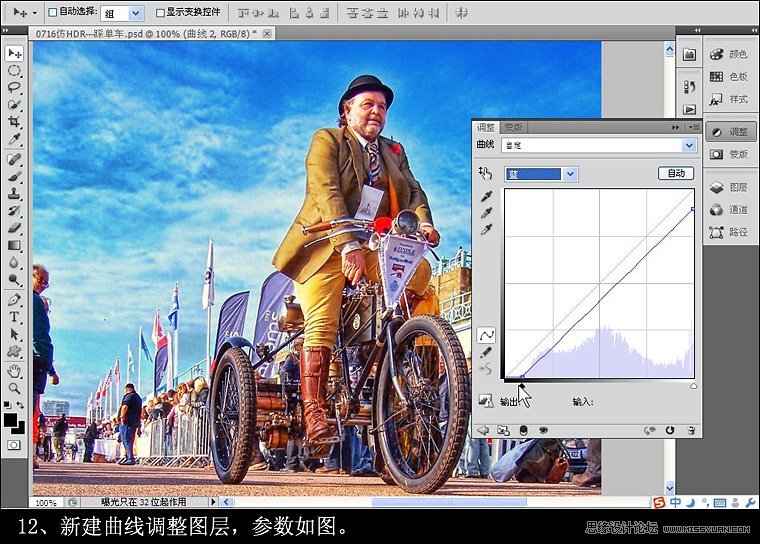Click the reset to defaults icon in Curves
This screenshot has width=760, height=544.
click(x=670, y=431)
